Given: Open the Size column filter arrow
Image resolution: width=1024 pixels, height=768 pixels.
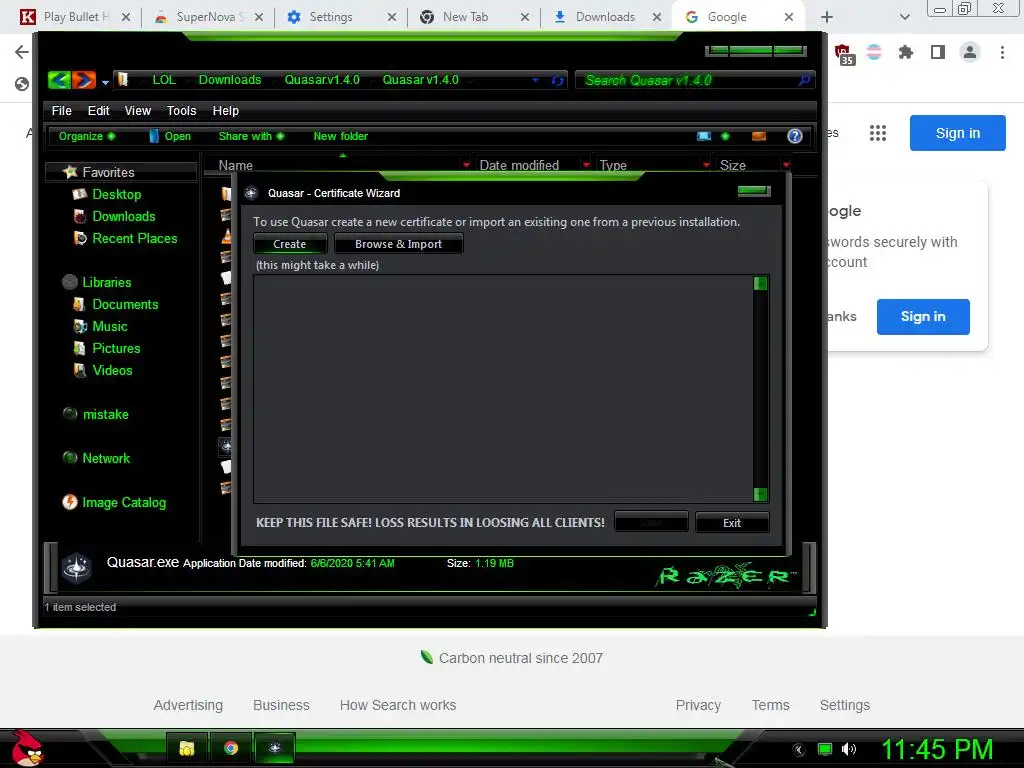Looking at the screenshot, I should 786,165.
